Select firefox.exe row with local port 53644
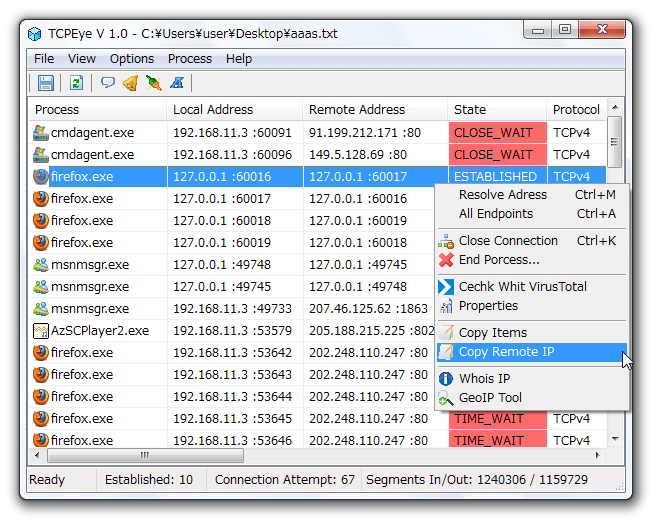Viewport: 656px width, 523px height. coord(232,397)
